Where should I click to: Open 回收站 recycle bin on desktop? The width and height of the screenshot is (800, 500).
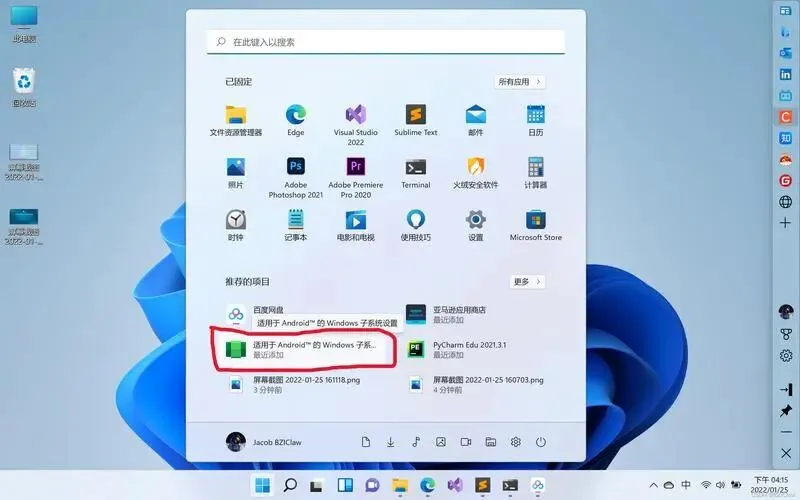point(24,87)
